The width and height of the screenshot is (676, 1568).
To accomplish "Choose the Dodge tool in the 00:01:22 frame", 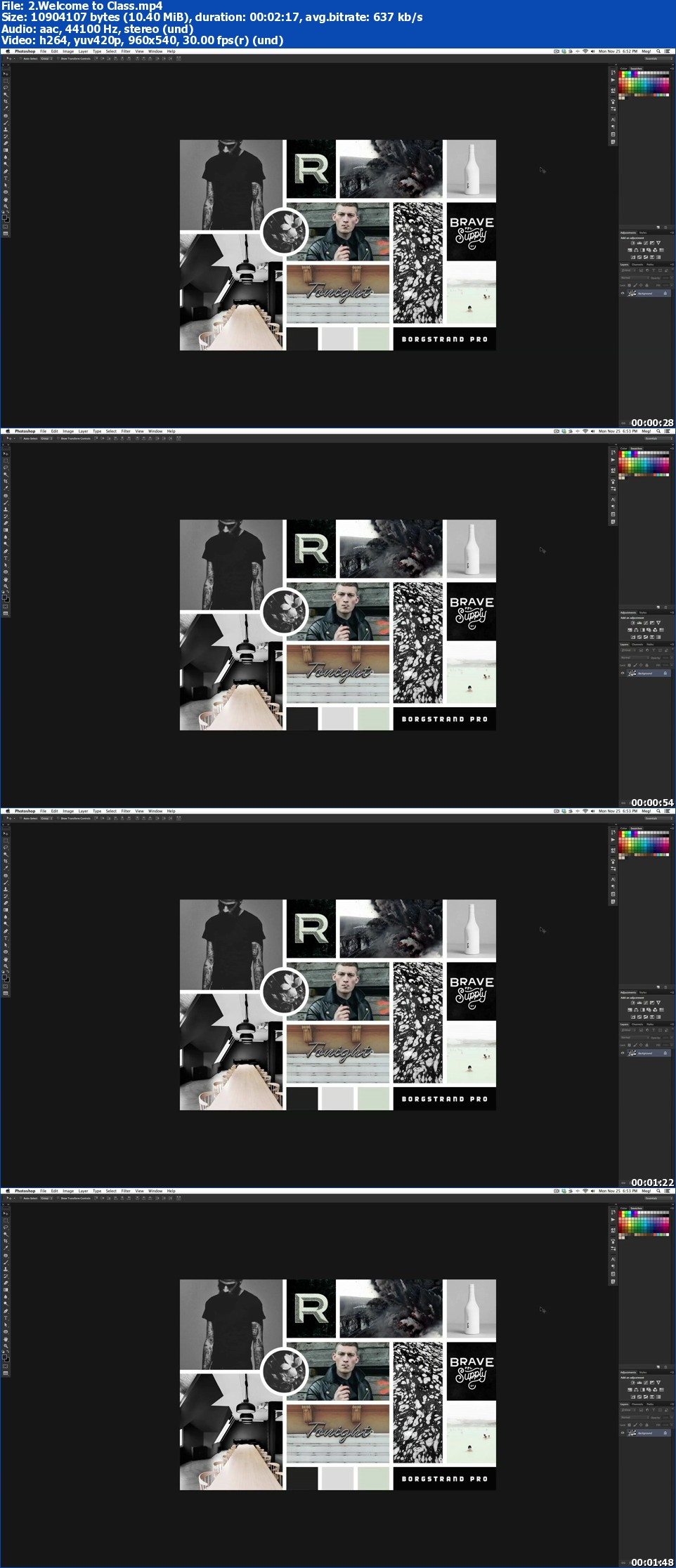I will pyautogui.click(x=6, y=923).
